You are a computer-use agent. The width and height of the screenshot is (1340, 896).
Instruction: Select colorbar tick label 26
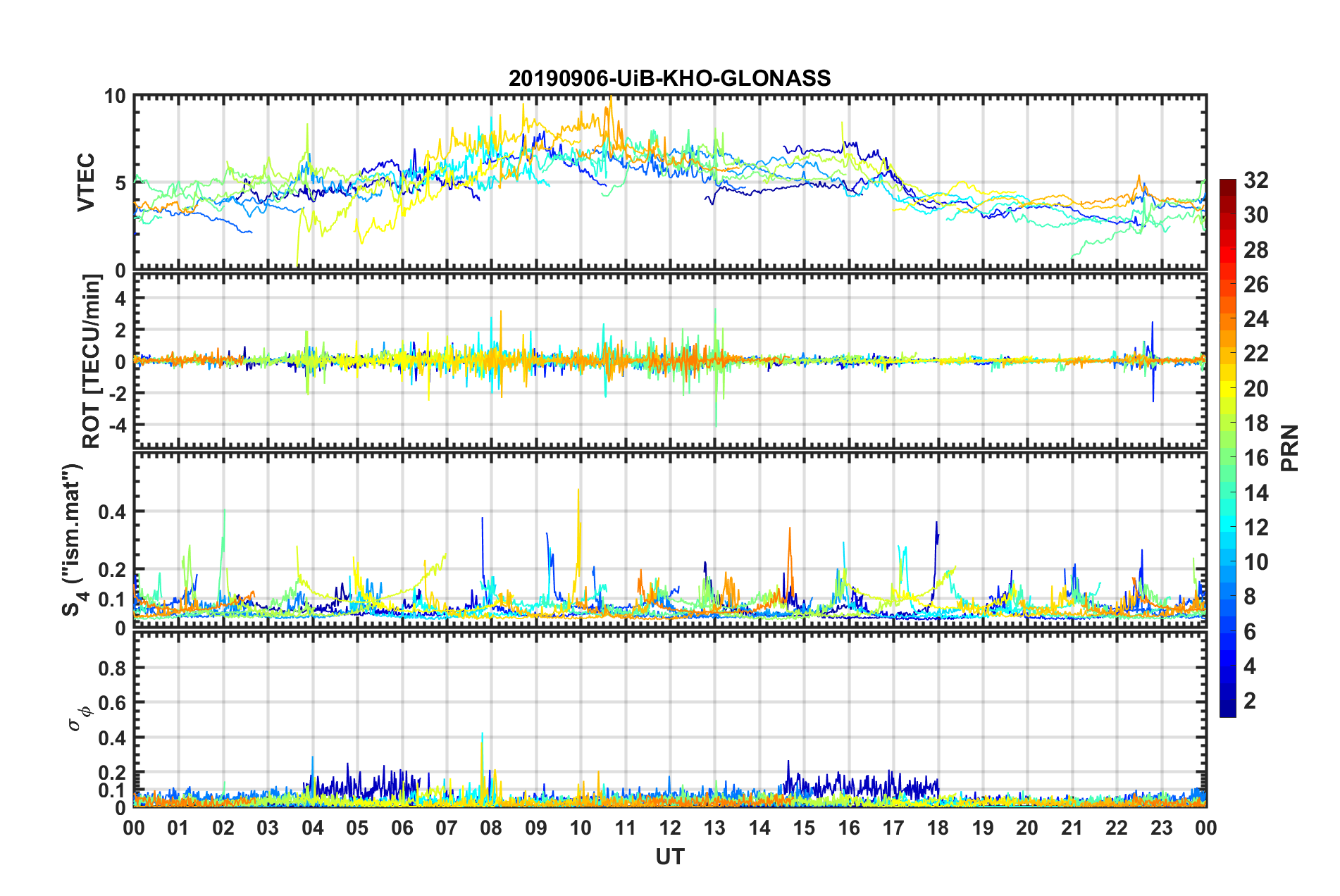point(1255,285)
